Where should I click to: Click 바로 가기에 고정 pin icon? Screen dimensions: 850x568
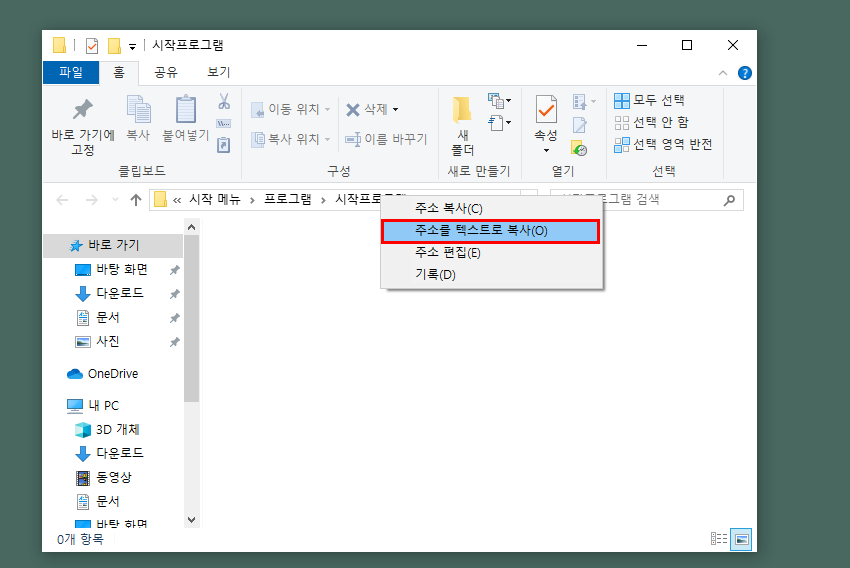[x=83, y=110]
